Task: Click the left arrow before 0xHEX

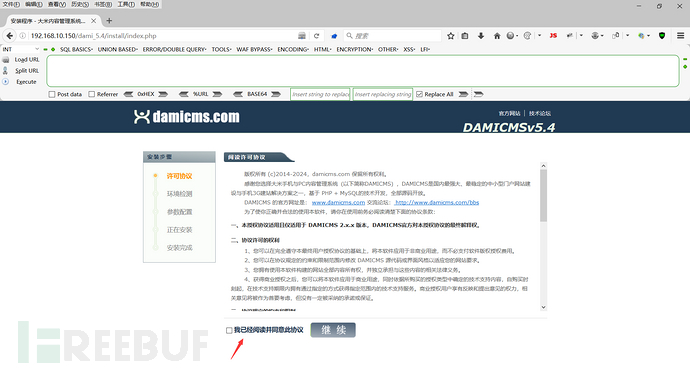Action: 128,94
